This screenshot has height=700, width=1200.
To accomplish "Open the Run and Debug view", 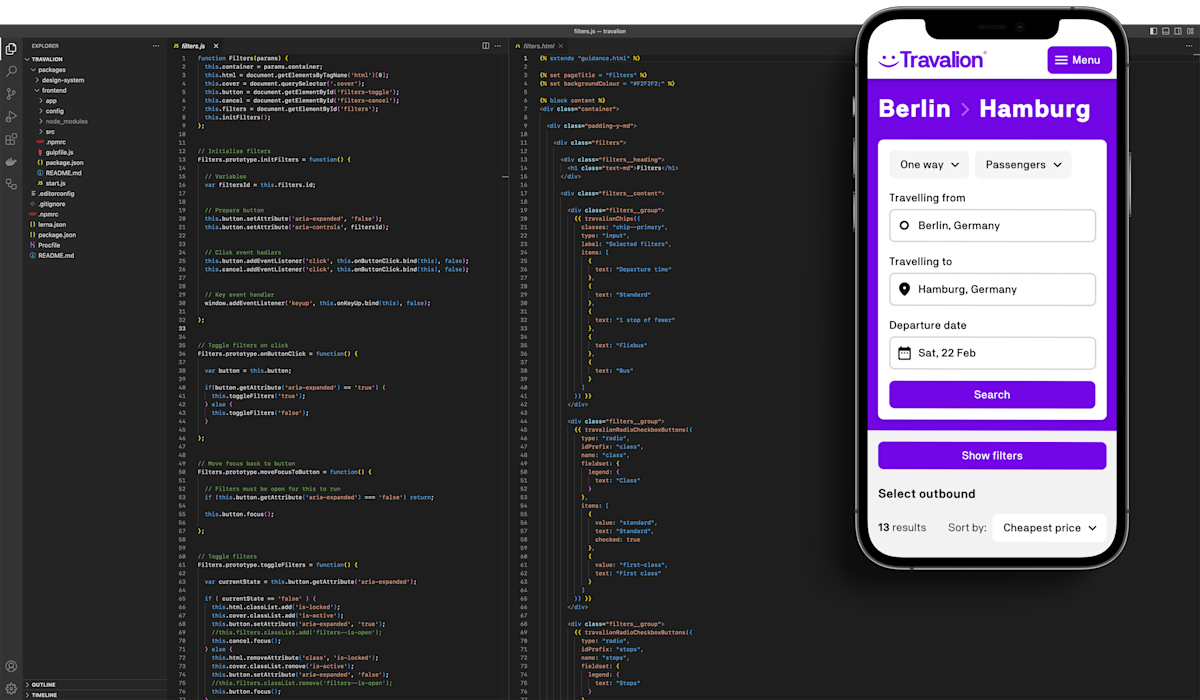I will [11, 117].
